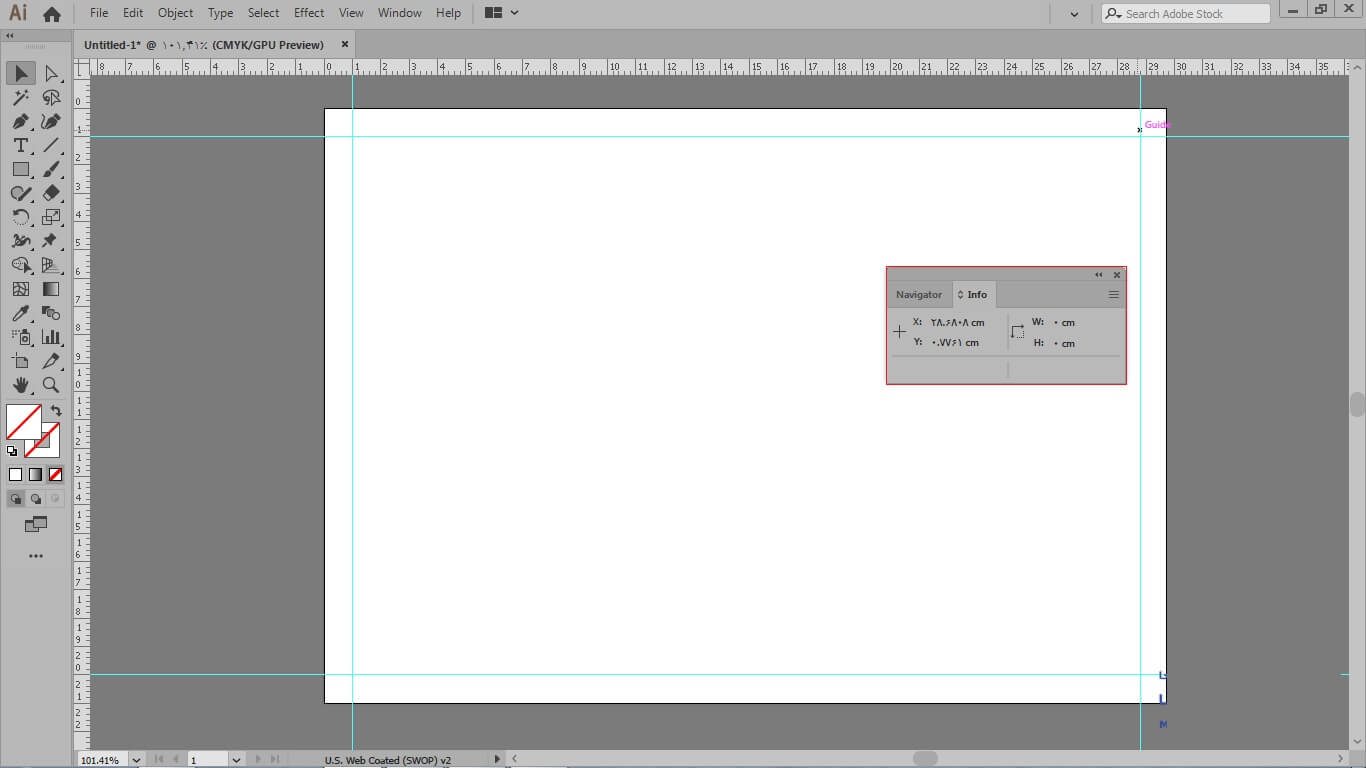Click the Home button
This screenshot has height=768, width=1366.
pos(52,14)
